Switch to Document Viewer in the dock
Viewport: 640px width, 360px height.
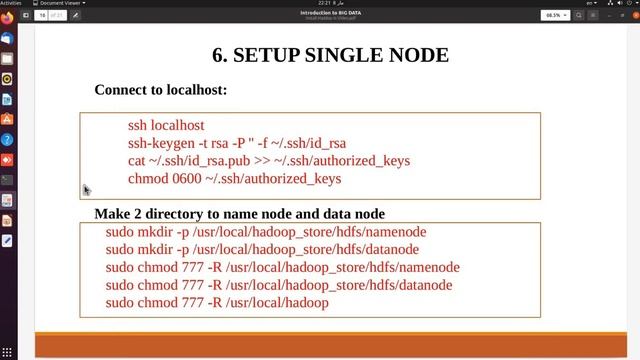(x=7, y=200)
